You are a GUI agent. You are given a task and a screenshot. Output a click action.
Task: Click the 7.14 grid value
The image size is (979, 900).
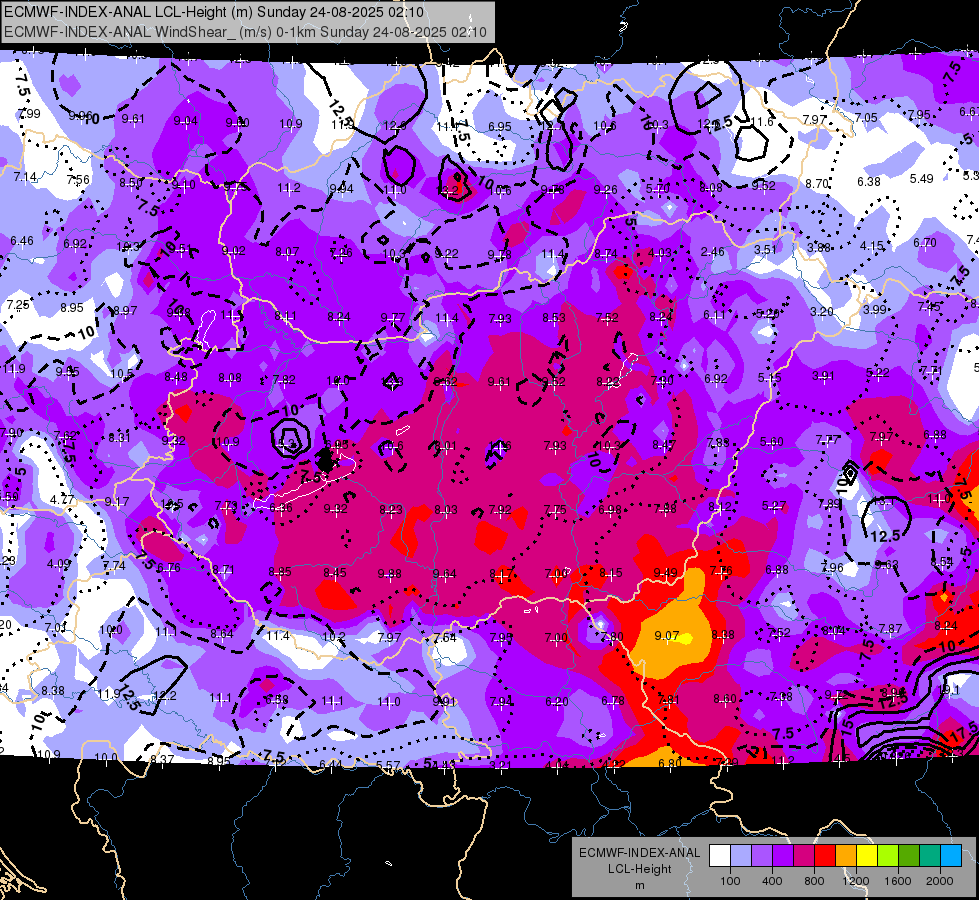(x=25, y=177)
